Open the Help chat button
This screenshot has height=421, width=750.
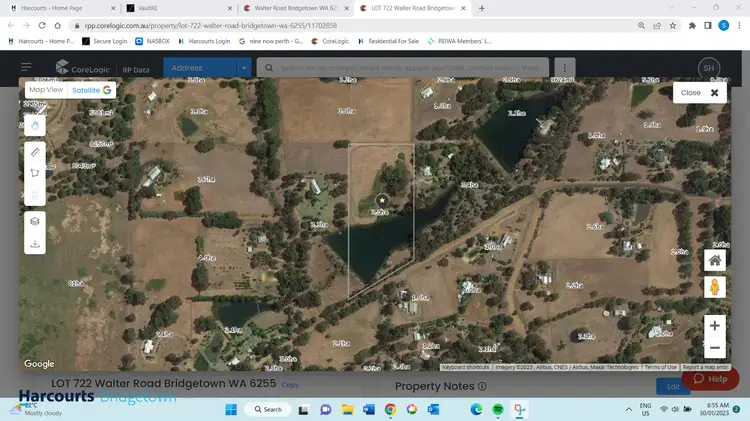710,378
